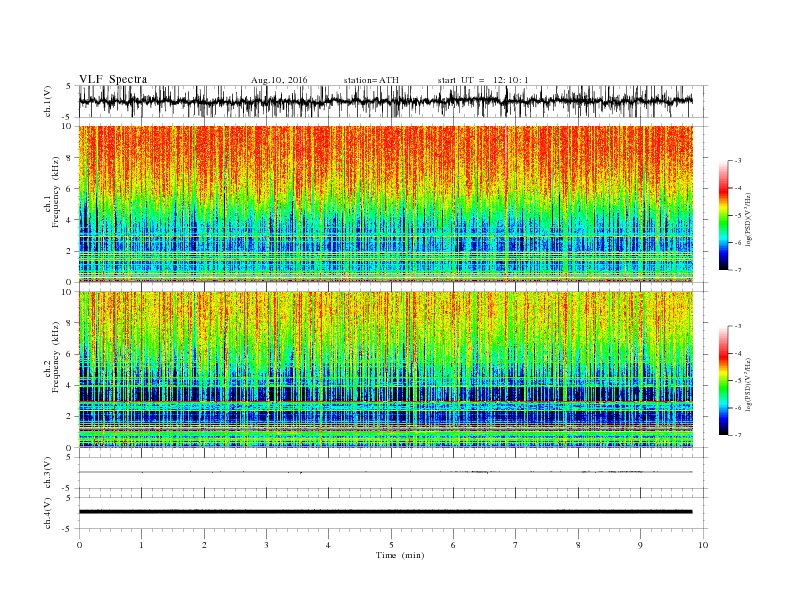
Task: Click the "ch.3(V)" axis label
Action: pyautogui.click(x=48, y=473)
